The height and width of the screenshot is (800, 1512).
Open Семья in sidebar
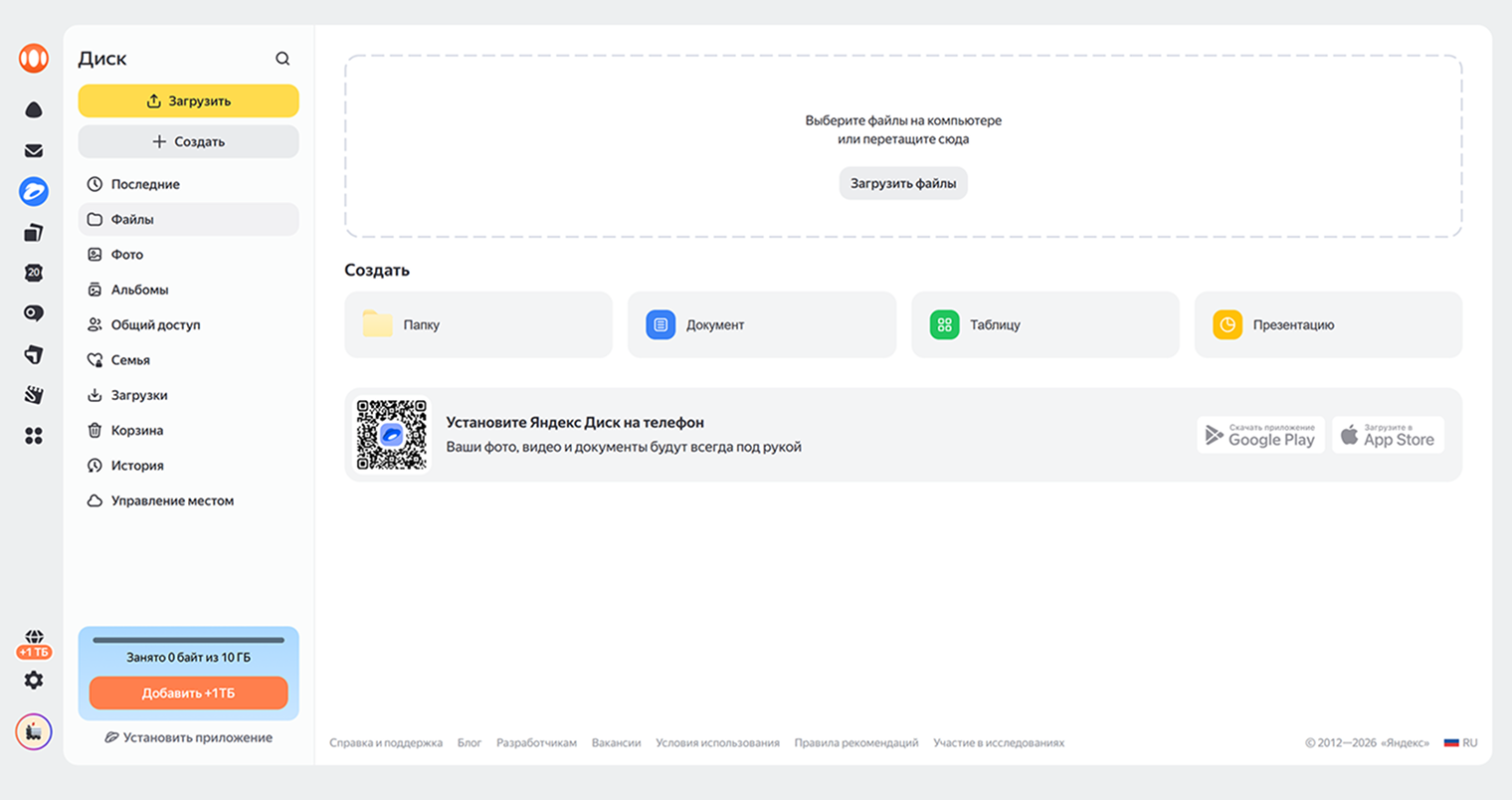point(188,360)
